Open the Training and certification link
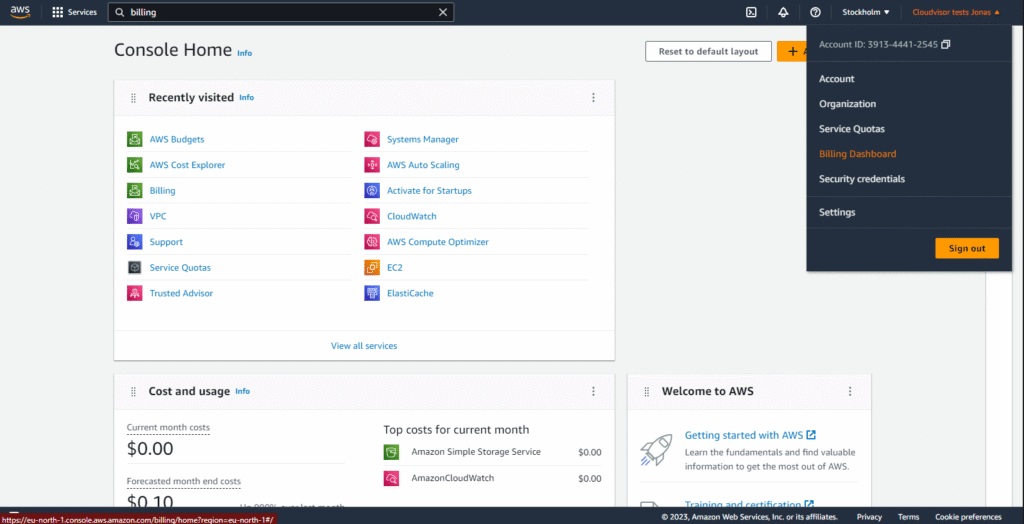 (750, 504)
